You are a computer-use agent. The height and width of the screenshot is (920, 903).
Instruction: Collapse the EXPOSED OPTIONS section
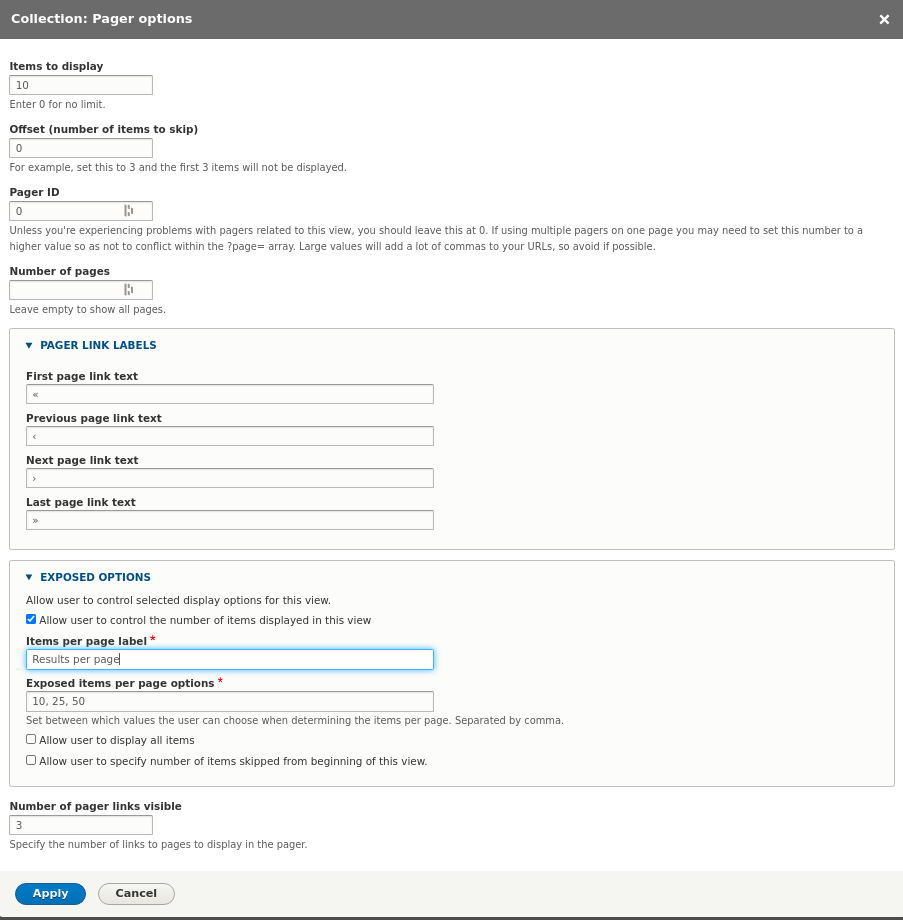tap(95, 577)
